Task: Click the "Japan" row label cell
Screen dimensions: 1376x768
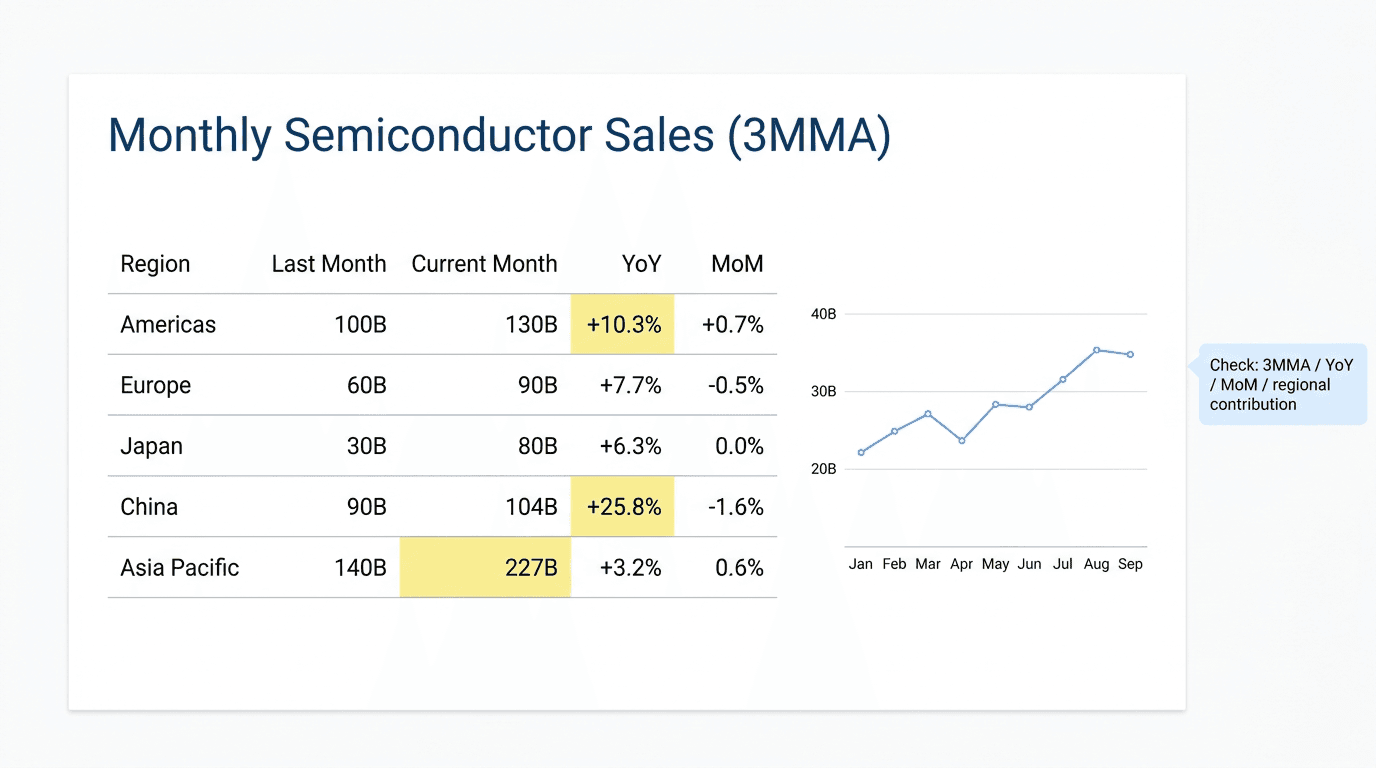Action: (152, 446)
